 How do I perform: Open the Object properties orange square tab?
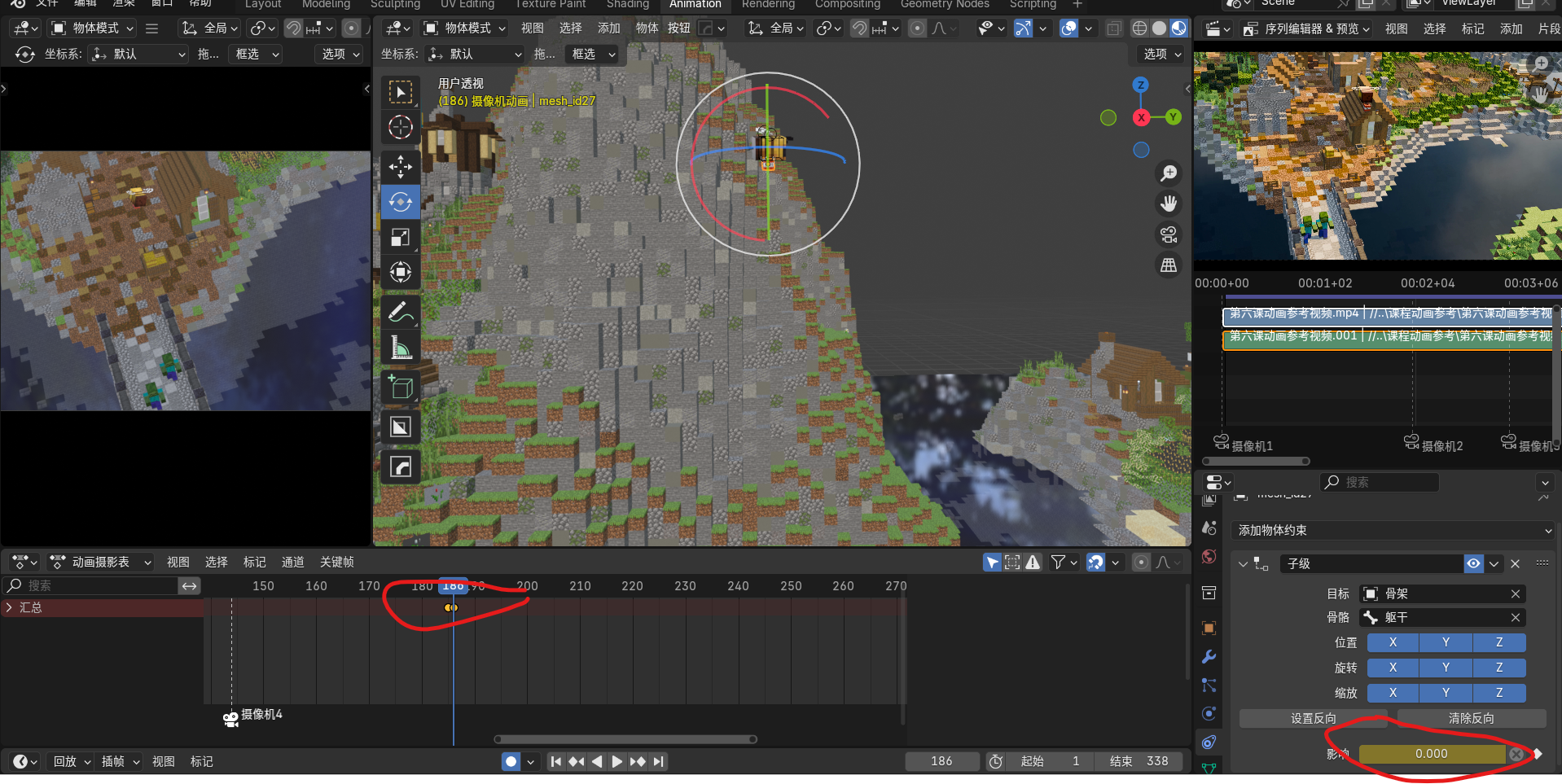tap(1209, 628)
